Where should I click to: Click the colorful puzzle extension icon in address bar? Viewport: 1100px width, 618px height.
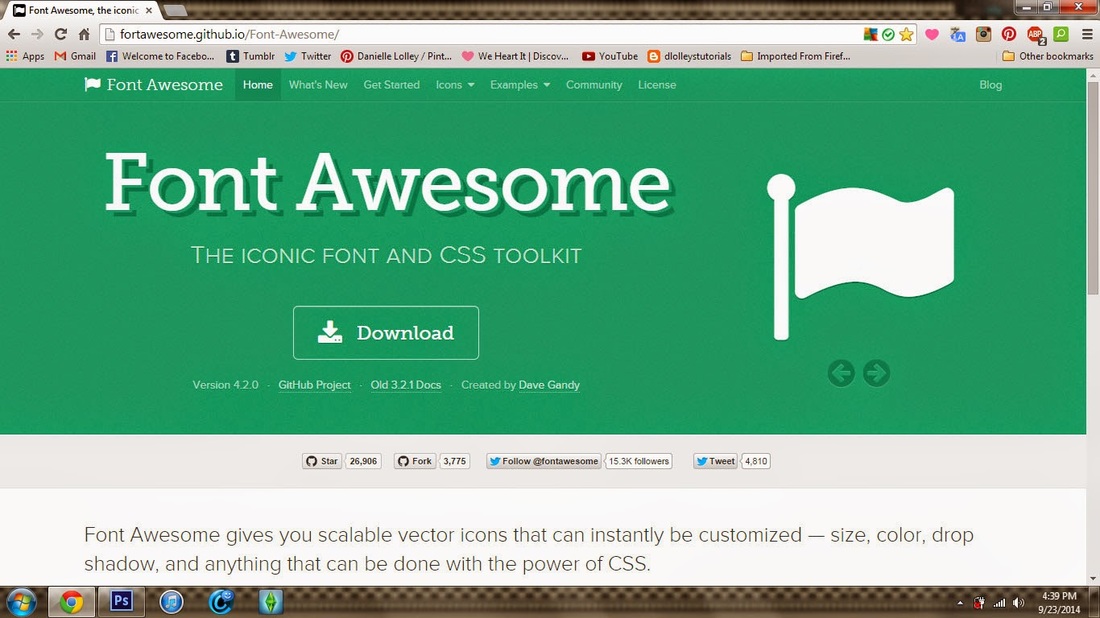pos(871,34)
